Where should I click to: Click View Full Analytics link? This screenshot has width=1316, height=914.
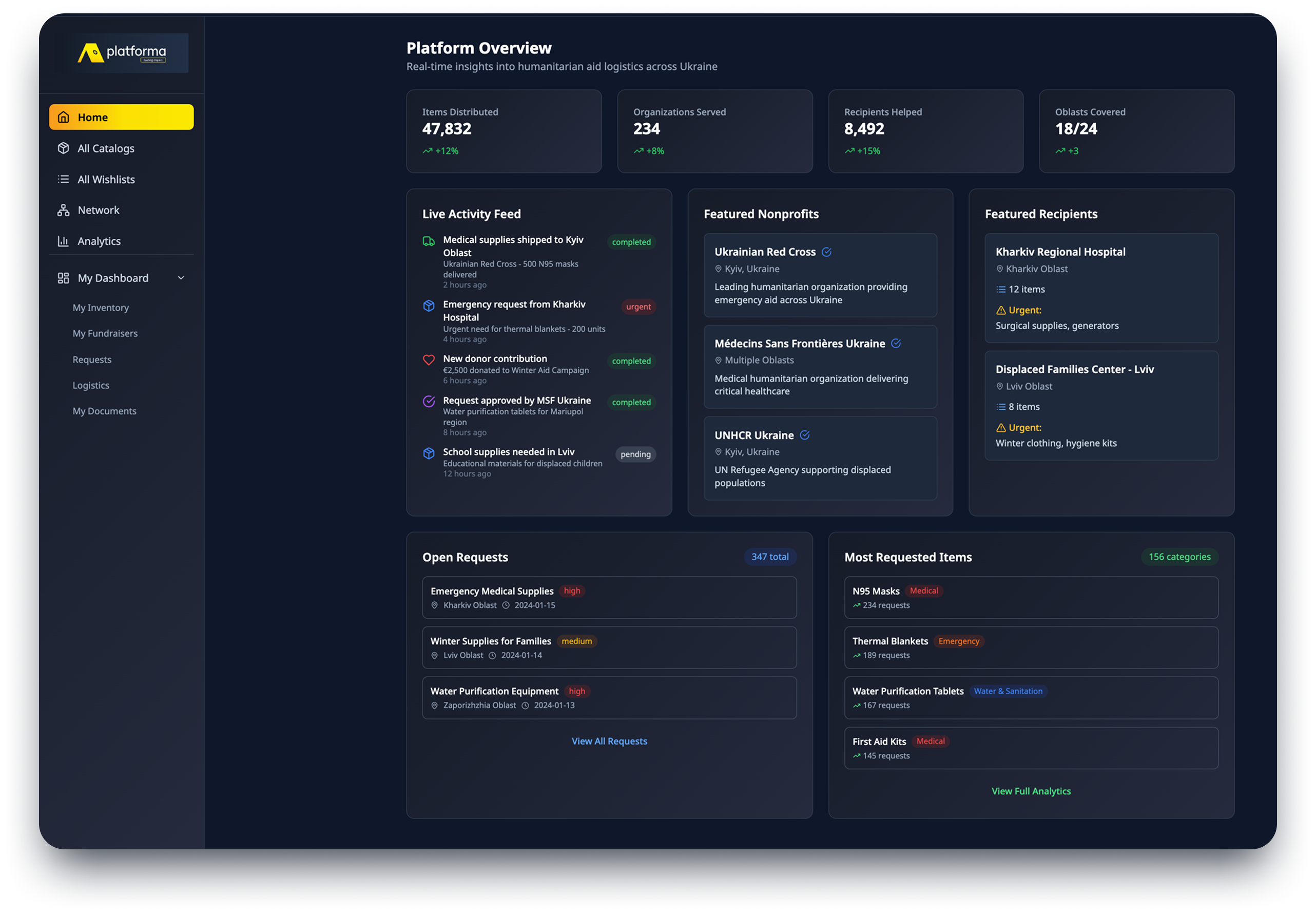click(1030, 791)
